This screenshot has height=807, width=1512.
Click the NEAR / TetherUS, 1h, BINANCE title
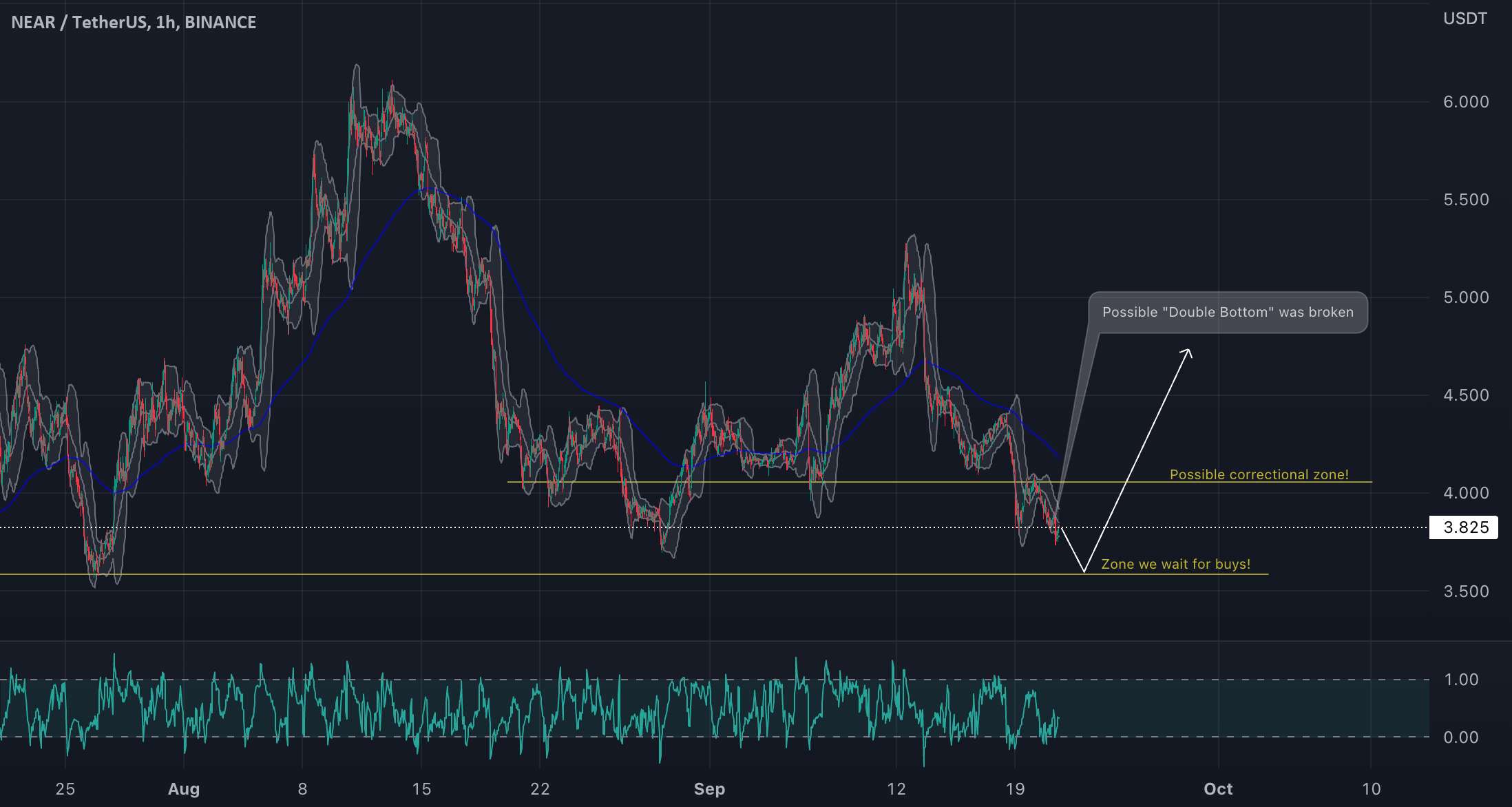tap(134, 22)
